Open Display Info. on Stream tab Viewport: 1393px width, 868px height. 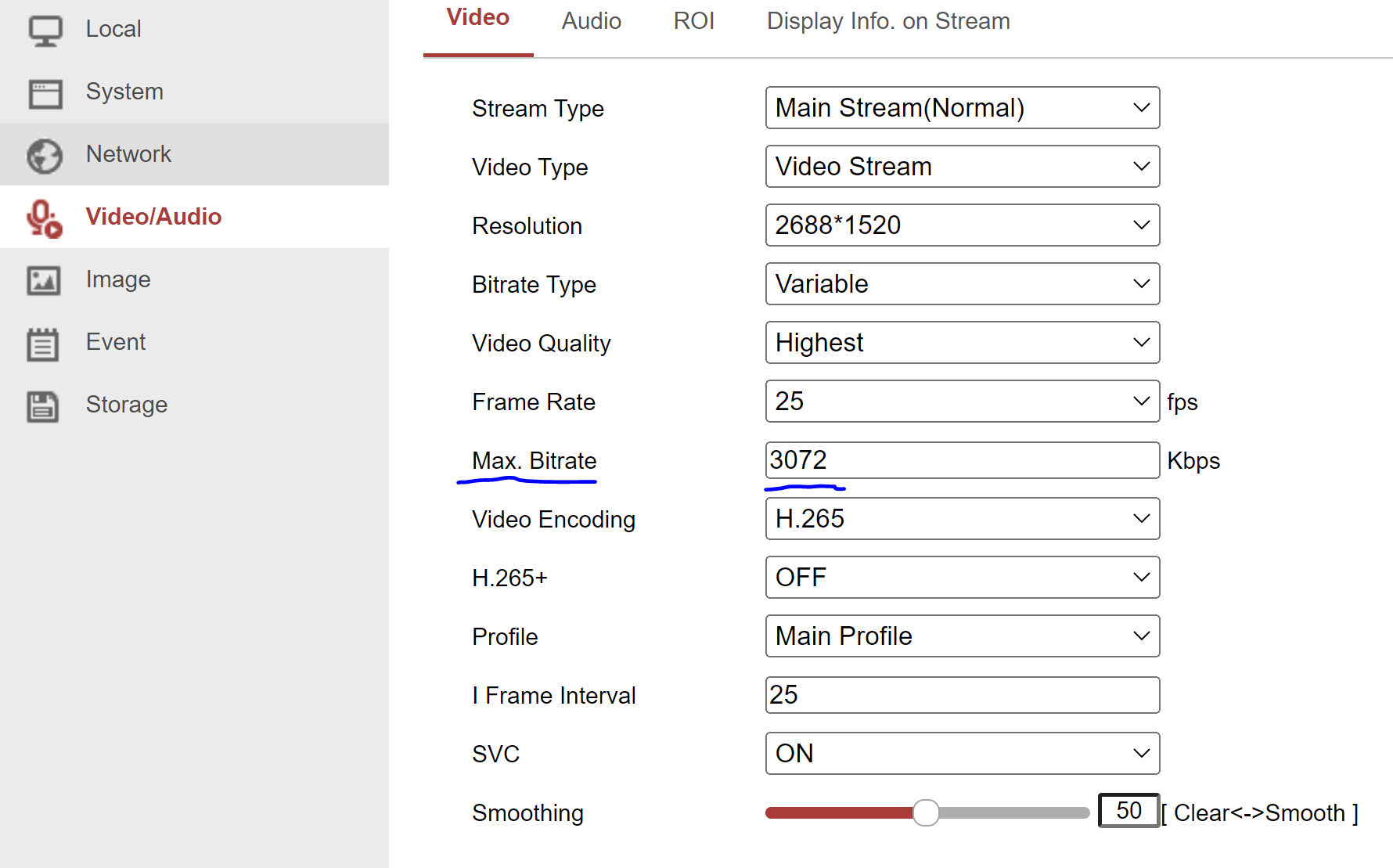click(887, 21)
